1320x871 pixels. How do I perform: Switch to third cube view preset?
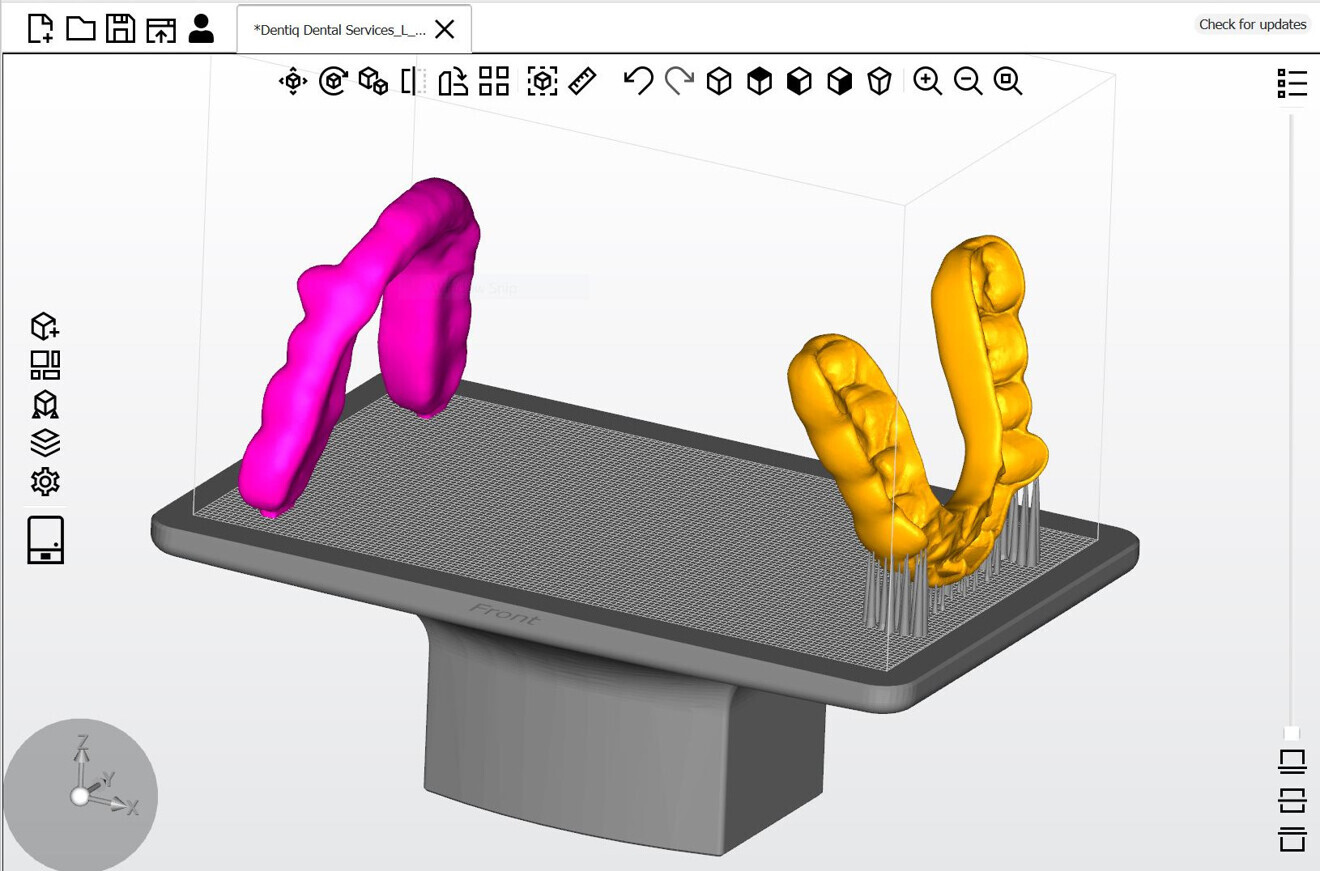coord(799,81)
